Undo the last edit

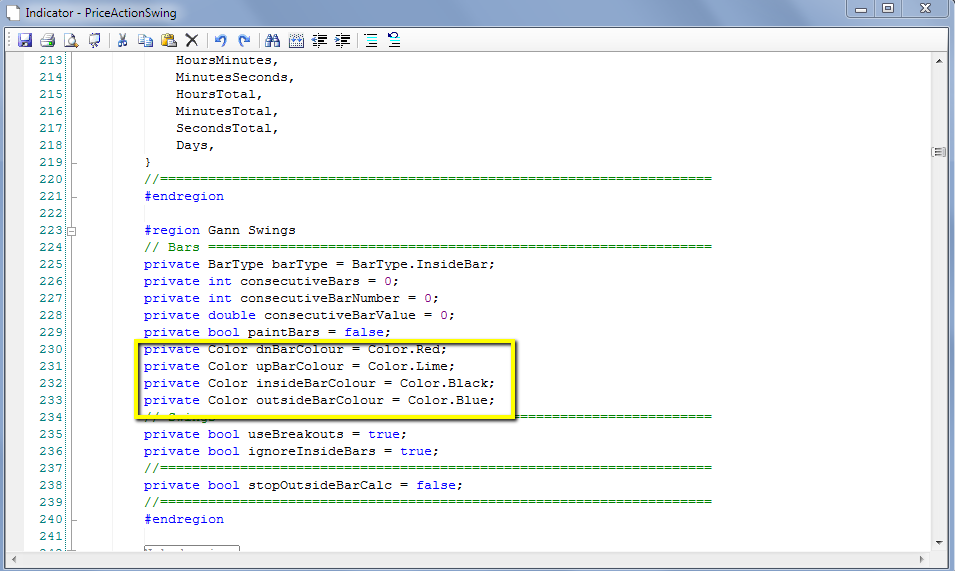coord(220,40)
